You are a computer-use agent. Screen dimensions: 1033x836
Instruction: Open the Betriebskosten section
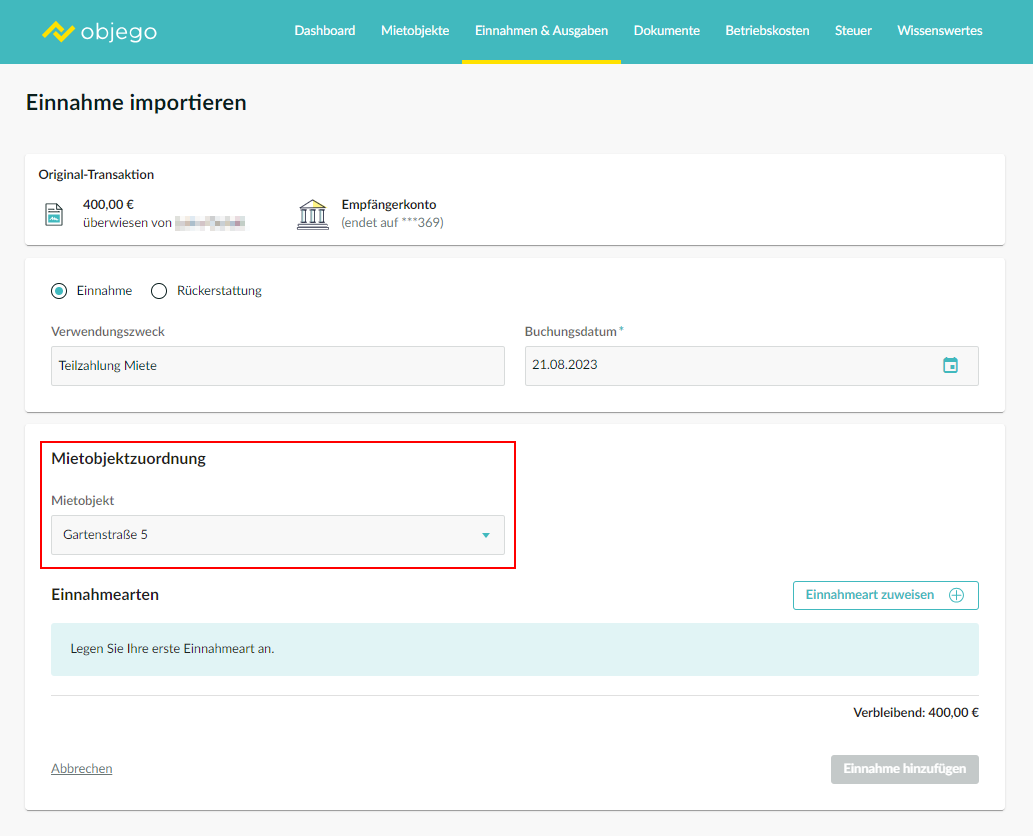tap(767, 31)
